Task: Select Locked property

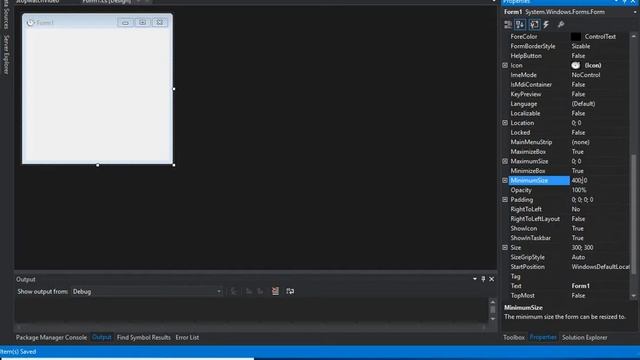Action: [x=520, y=133]
